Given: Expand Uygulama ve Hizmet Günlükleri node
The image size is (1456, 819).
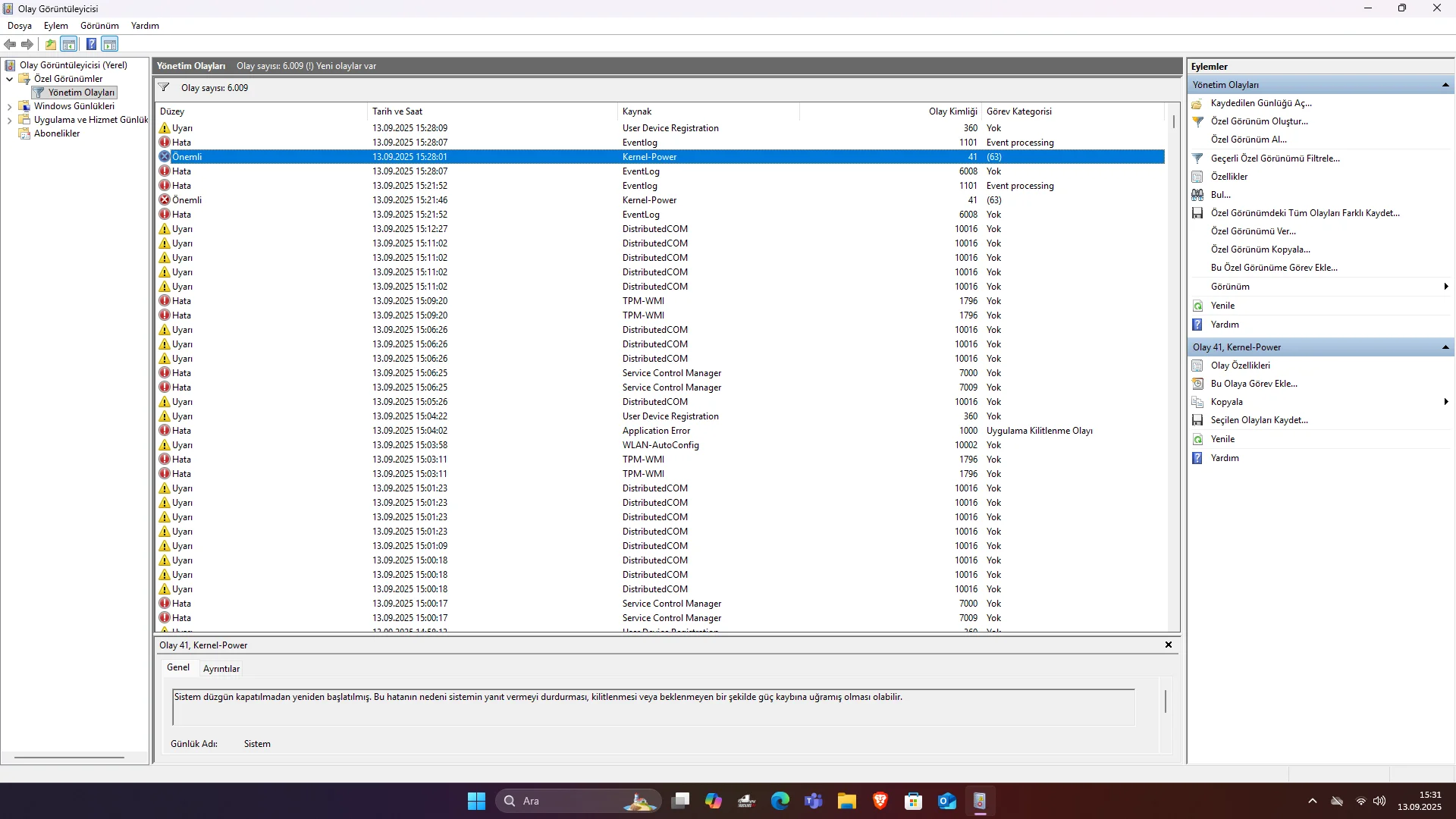Looking at the screenshot, I should coord(9,120).
